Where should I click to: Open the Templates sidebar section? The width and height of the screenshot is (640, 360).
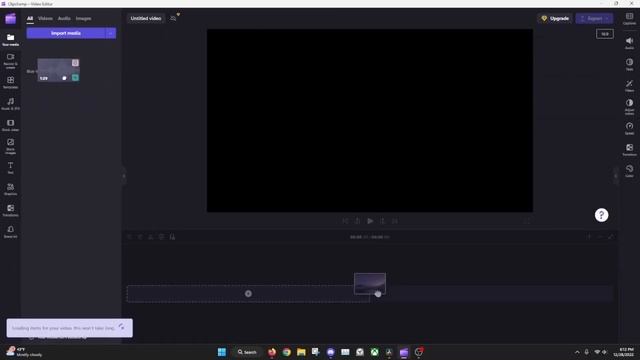tap(11, 82)
